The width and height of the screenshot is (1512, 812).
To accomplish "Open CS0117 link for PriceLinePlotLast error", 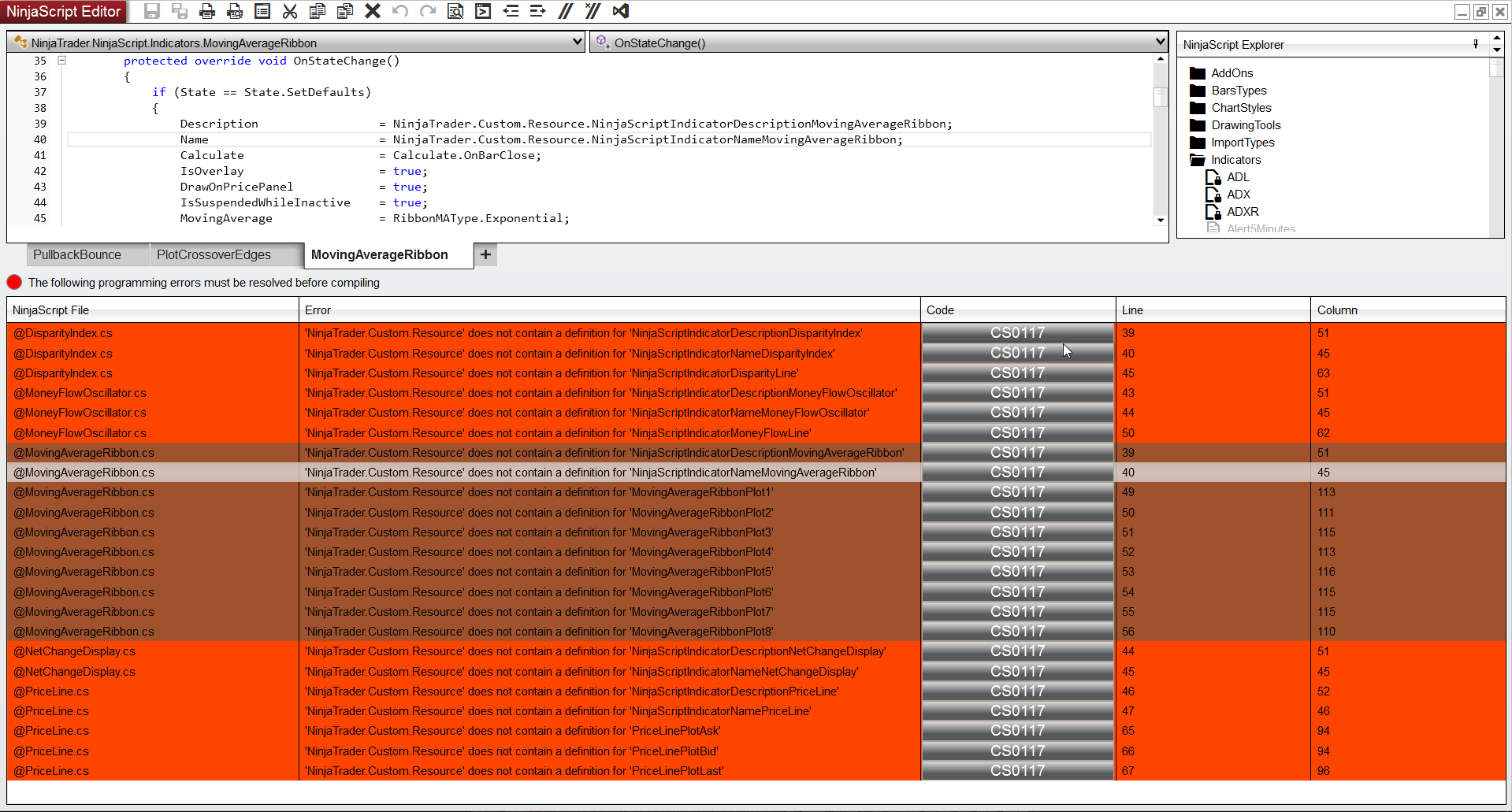I will tap(1018, 771).
